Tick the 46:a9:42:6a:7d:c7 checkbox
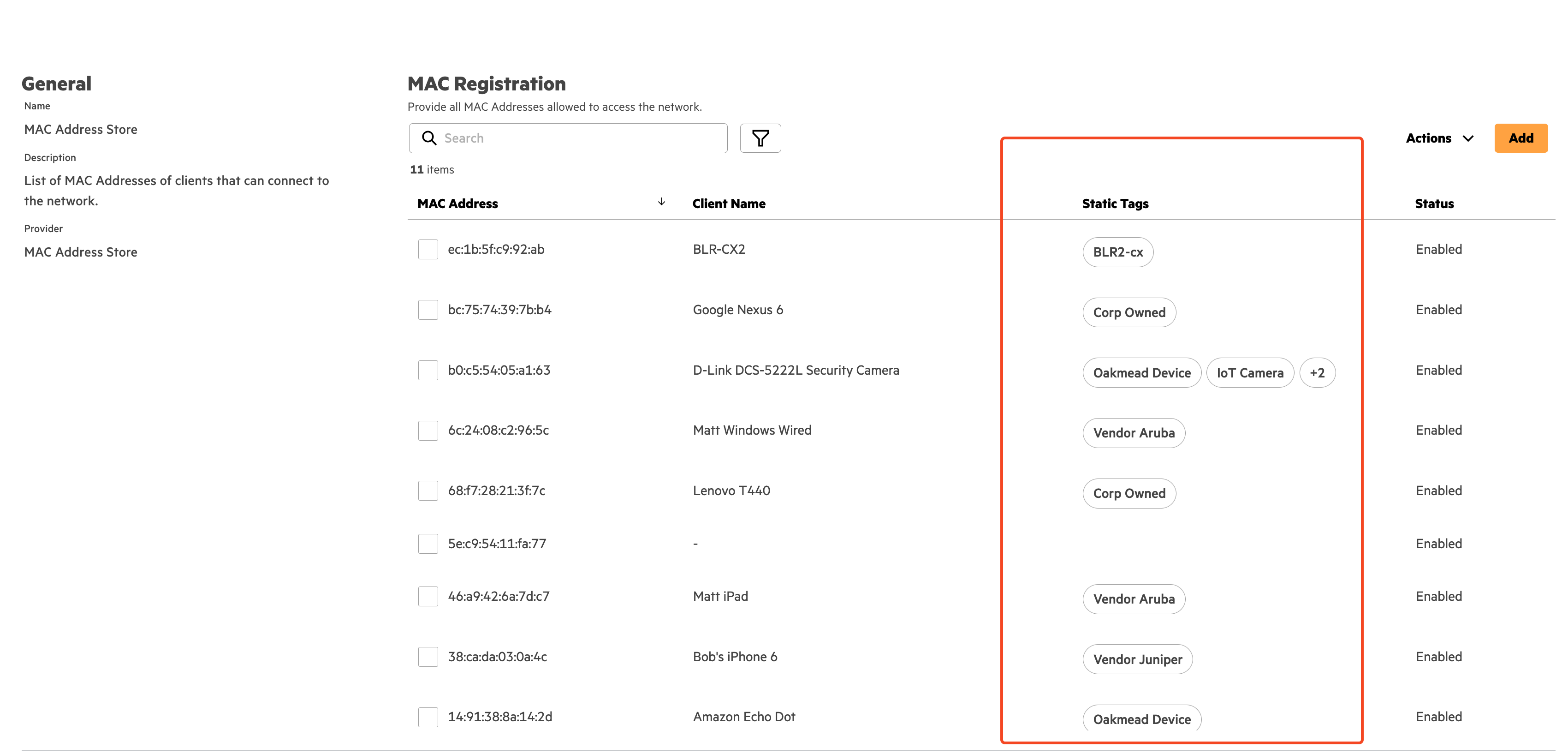 coord(428,596)
